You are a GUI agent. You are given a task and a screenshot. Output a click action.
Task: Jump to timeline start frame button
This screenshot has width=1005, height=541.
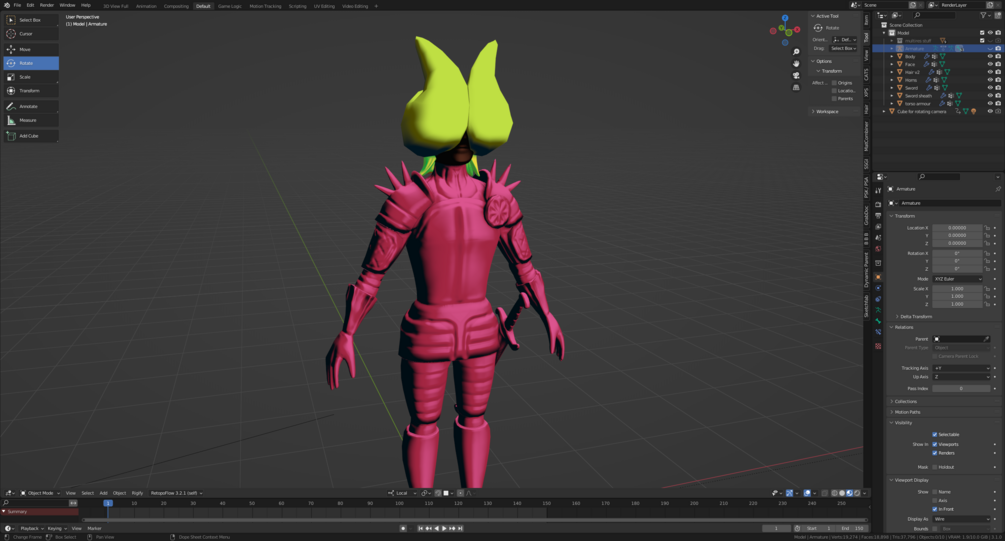[x=420, y=528]
